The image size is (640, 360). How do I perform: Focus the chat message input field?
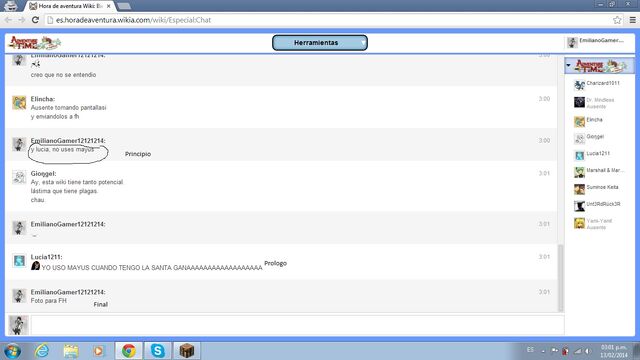(298, 325)
